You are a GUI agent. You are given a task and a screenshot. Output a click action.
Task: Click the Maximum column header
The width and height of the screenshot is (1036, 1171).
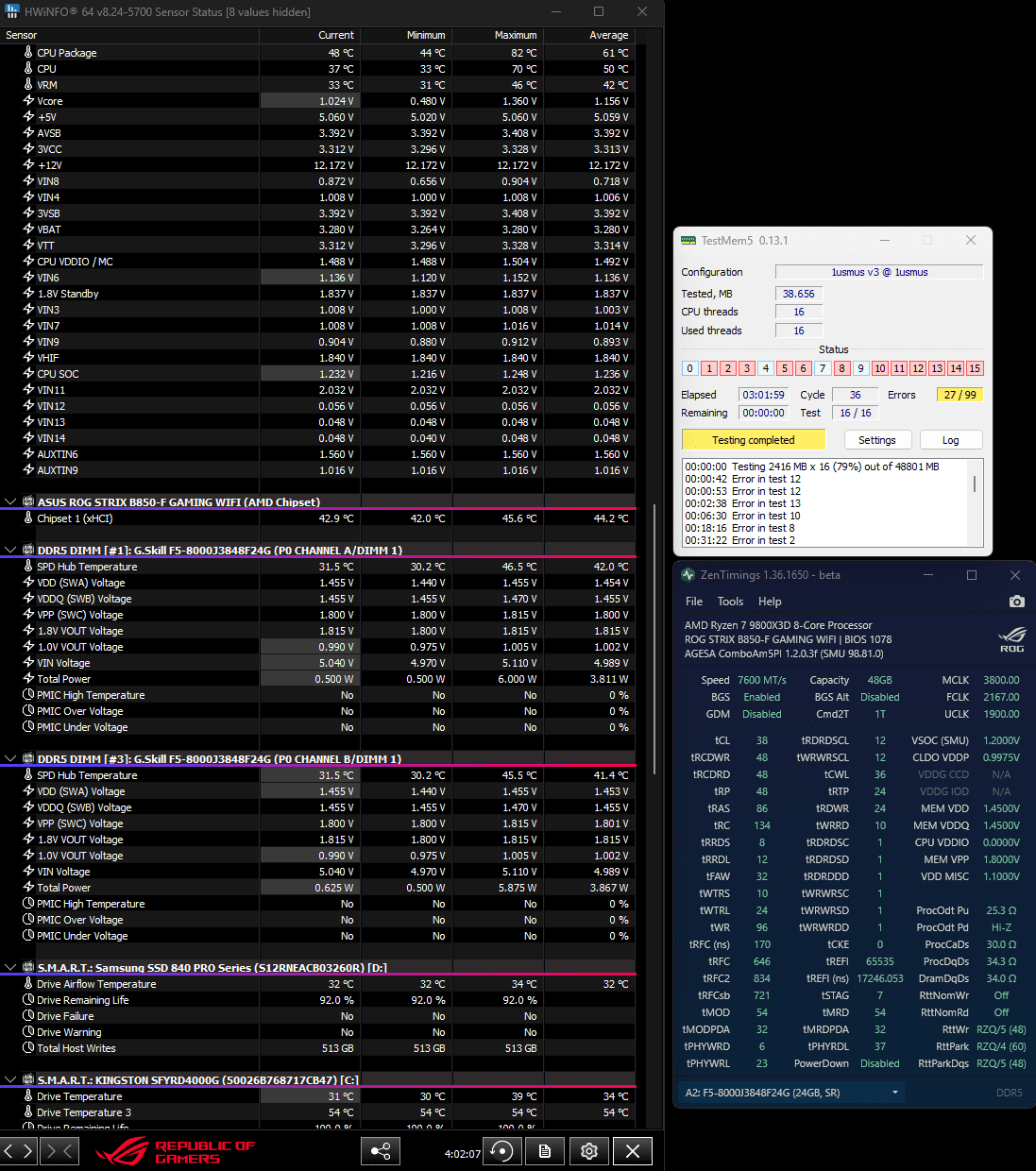click(x=497, y=35)
